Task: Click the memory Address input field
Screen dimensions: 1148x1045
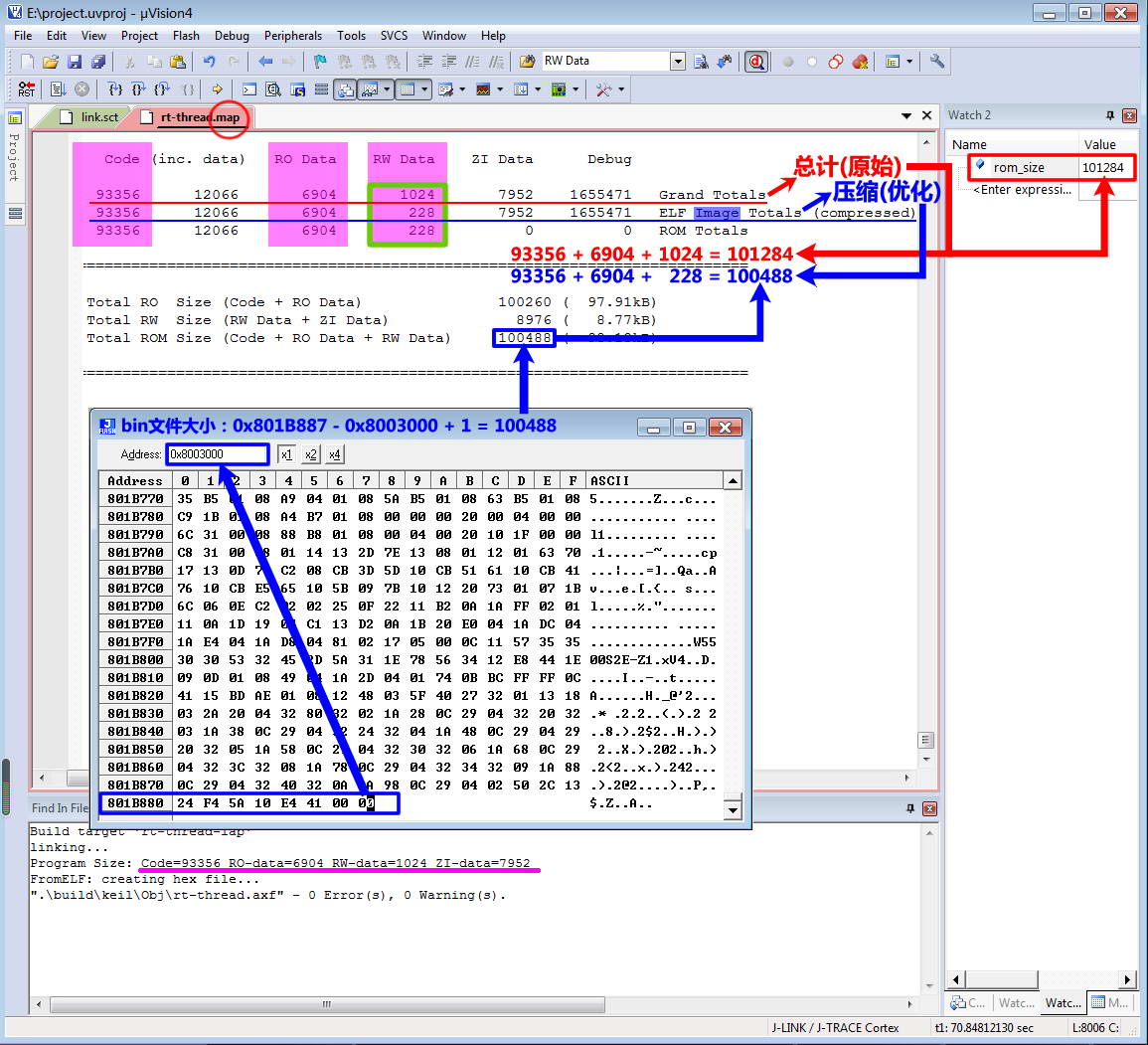Action: tap(218, 454)
